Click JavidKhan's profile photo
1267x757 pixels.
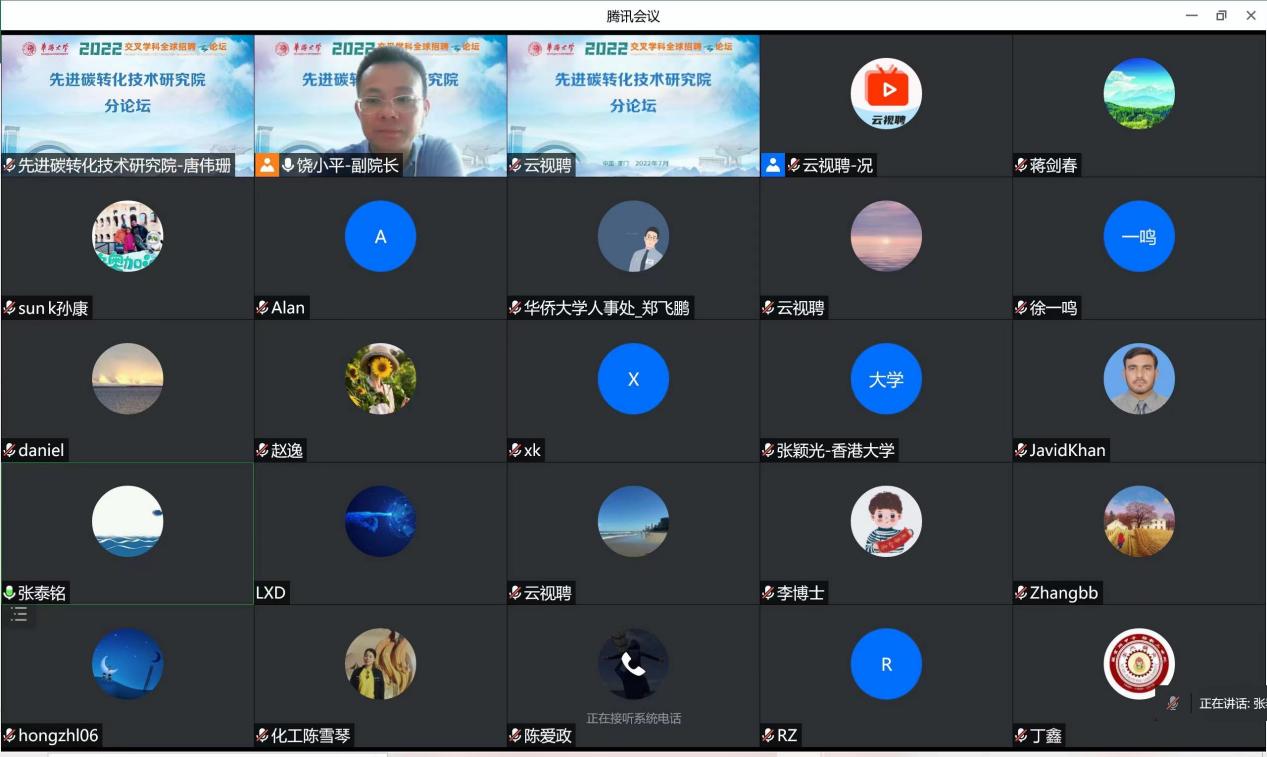[x=1139, y=379]
